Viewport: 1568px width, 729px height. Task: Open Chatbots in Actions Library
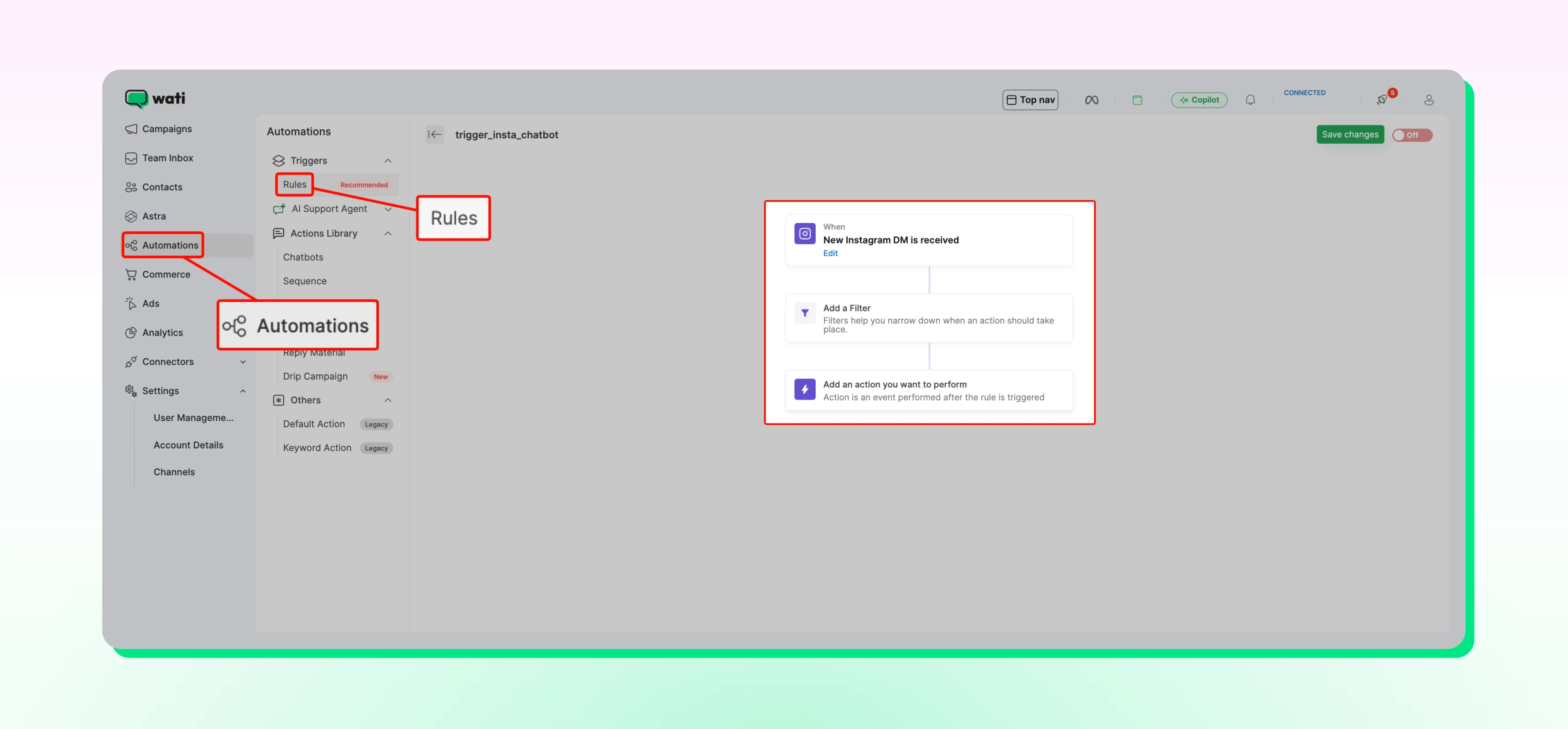[x=303, y=258]
